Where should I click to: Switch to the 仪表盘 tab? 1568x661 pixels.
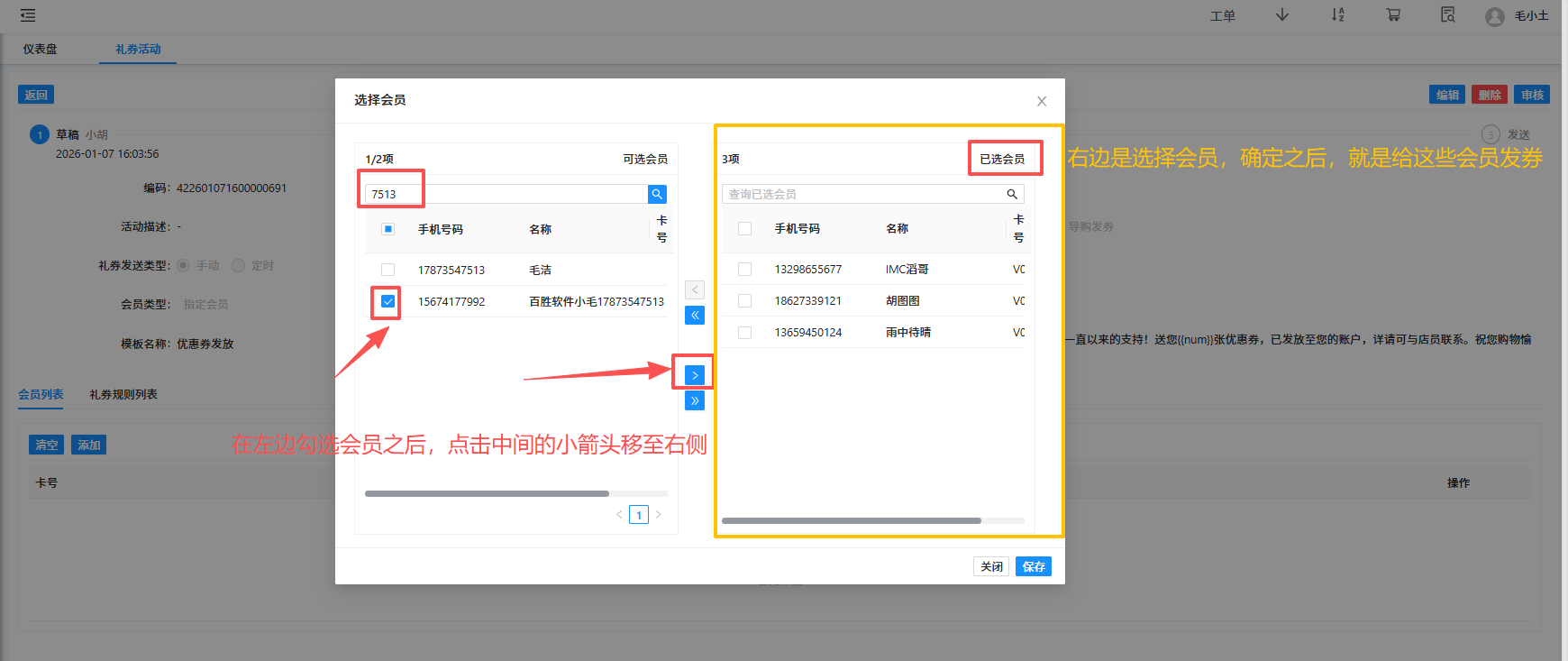point(40,49)
